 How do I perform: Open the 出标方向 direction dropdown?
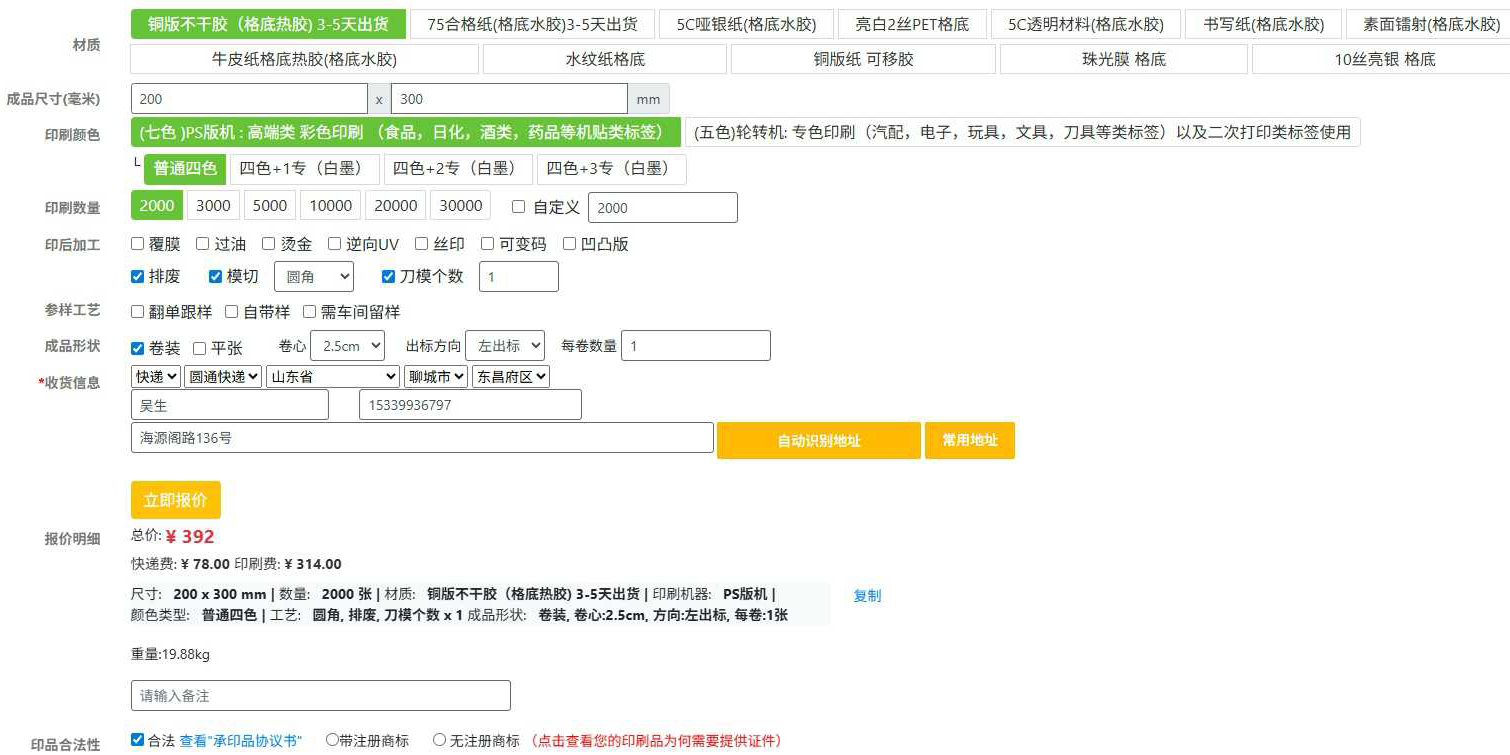pyautogui.click(x=505, y=345)
